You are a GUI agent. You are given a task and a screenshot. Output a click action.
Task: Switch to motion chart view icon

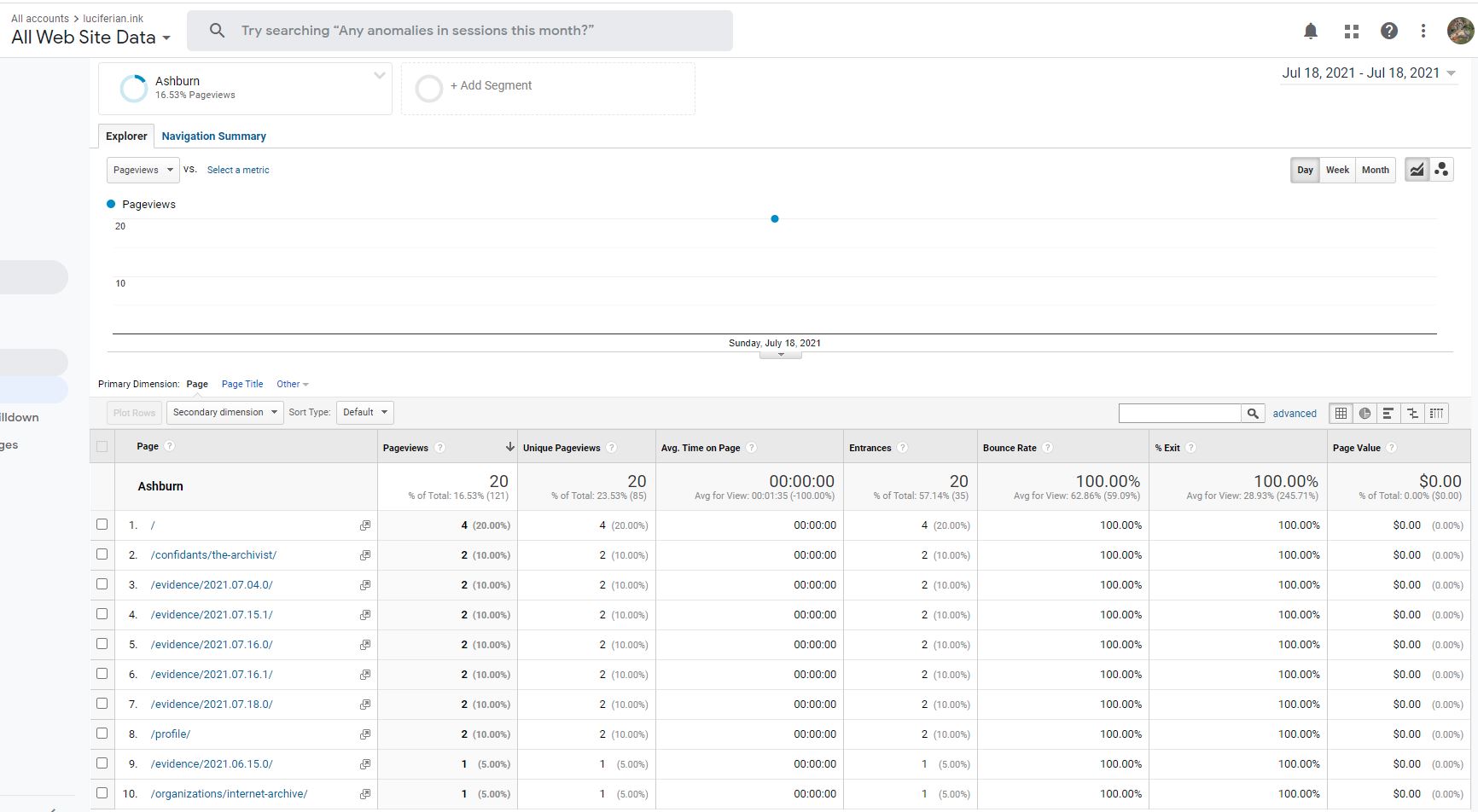pos(1441,170)
